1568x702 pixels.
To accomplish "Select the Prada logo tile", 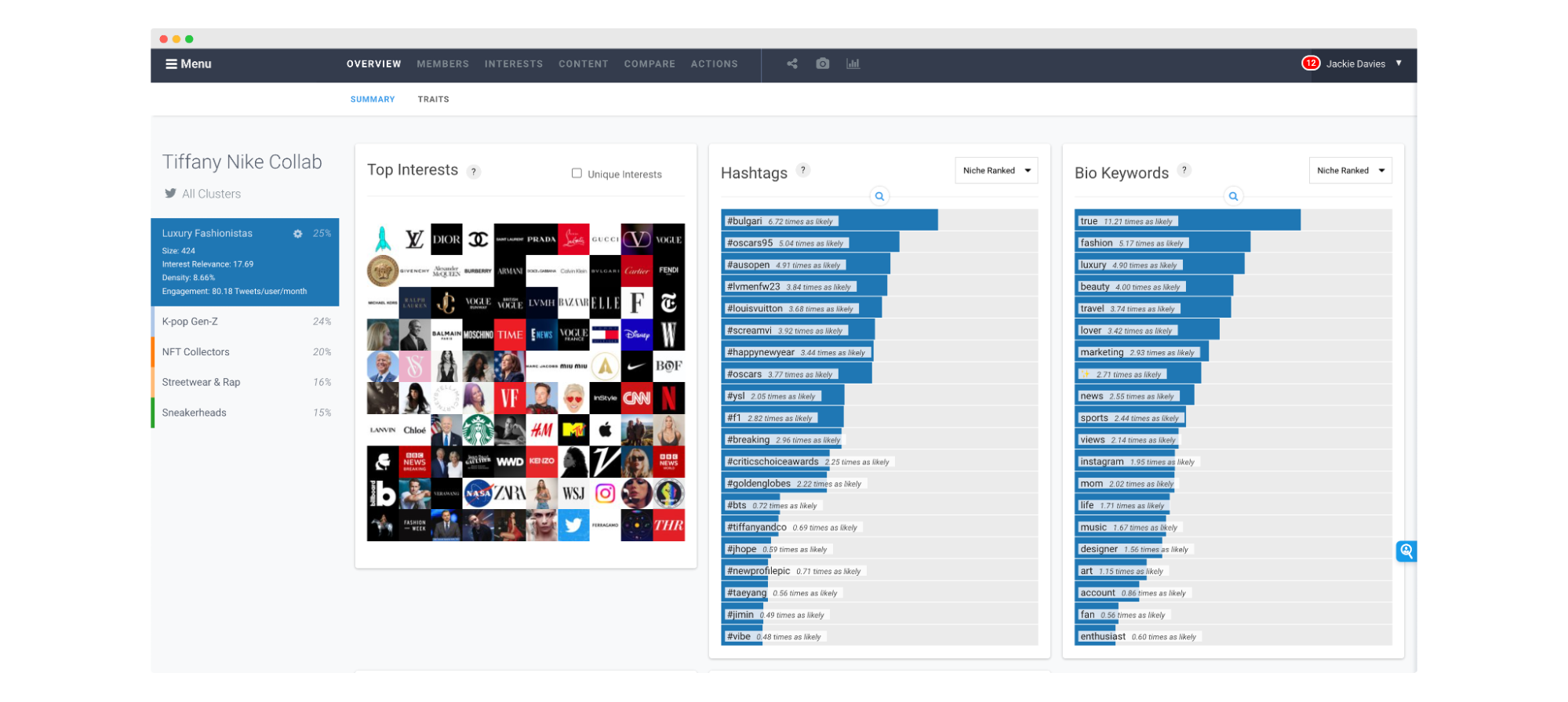I will (x=541, y=239).
